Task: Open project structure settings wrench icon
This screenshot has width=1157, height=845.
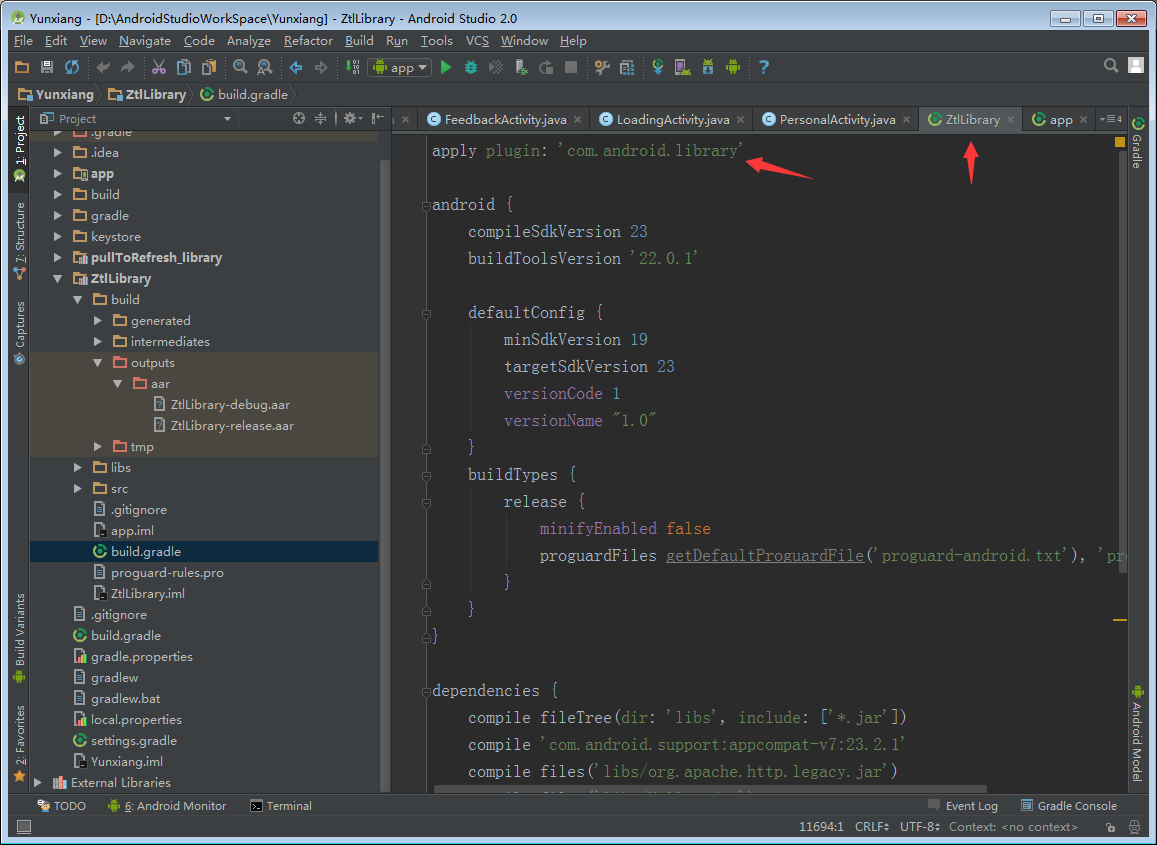Action: point(602,67)
